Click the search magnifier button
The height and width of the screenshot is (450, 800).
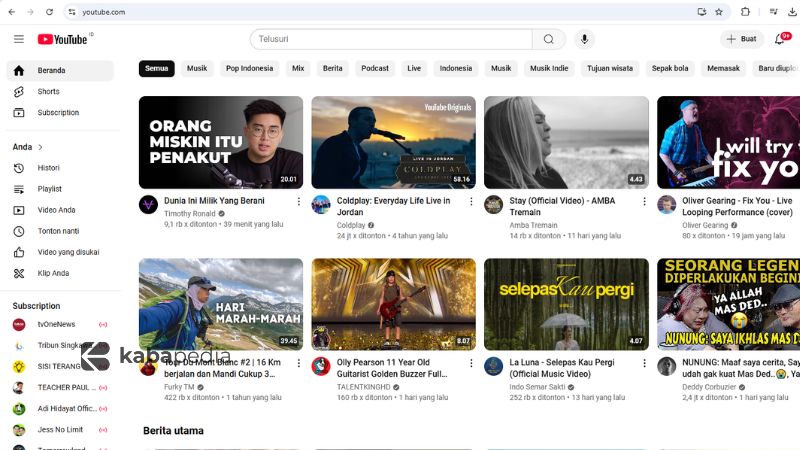[548, 39]
